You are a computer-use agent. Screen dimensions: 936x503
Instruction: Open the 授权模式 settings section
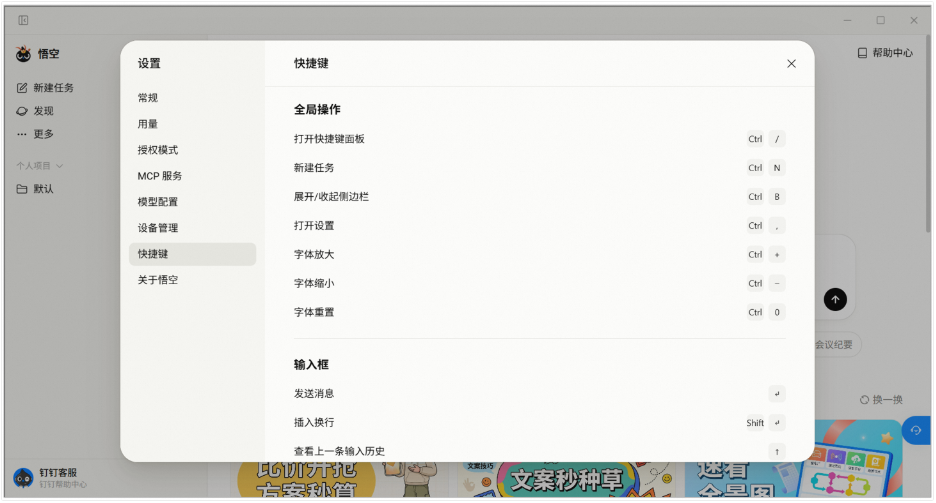tap(192, 150)
